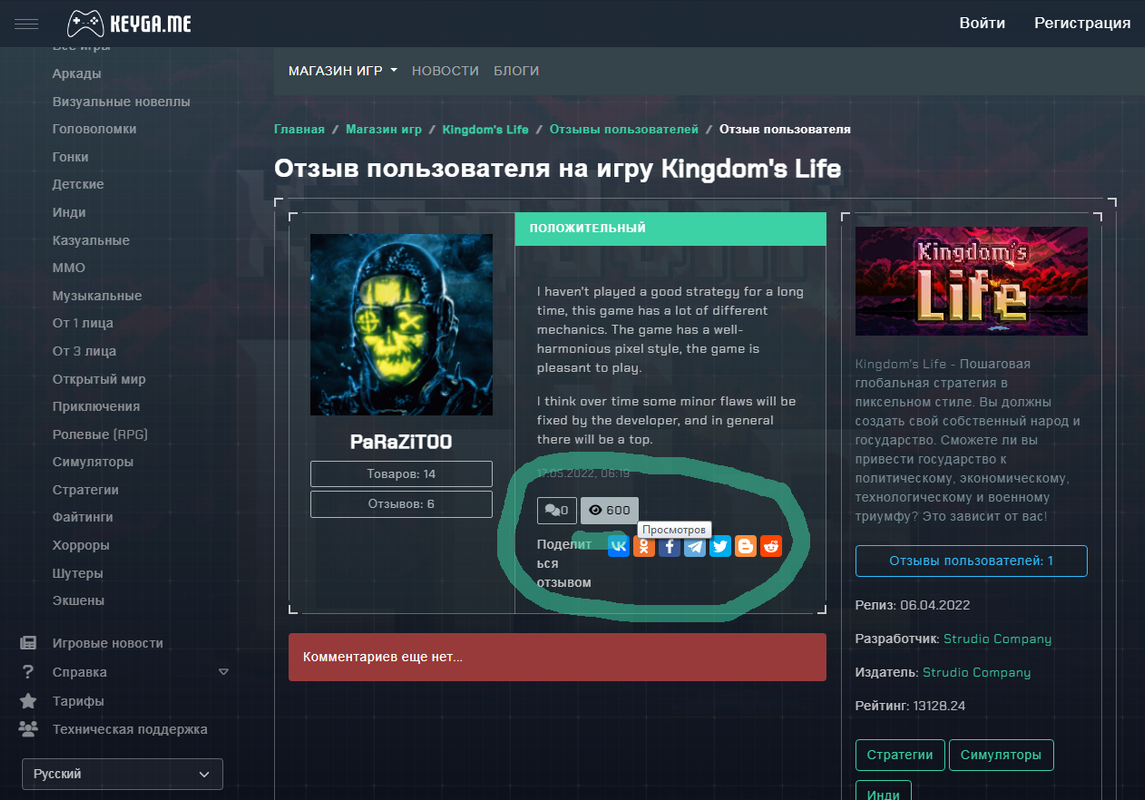Click the comments count icon button
The height and width of the screenshot is (800, 1145).
tap(556, 510)
